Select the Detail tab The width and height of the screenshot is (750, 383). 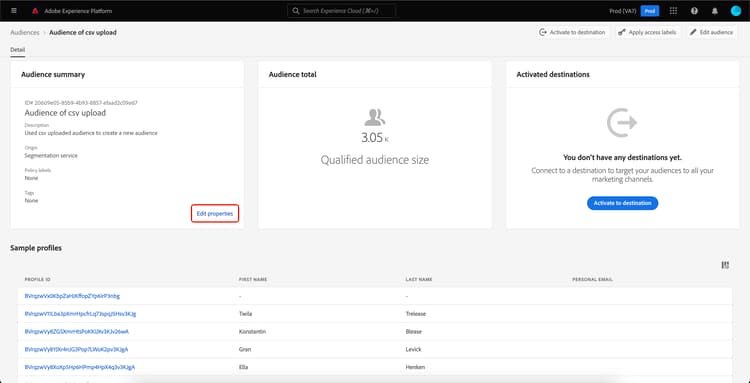tap(18, 50)
